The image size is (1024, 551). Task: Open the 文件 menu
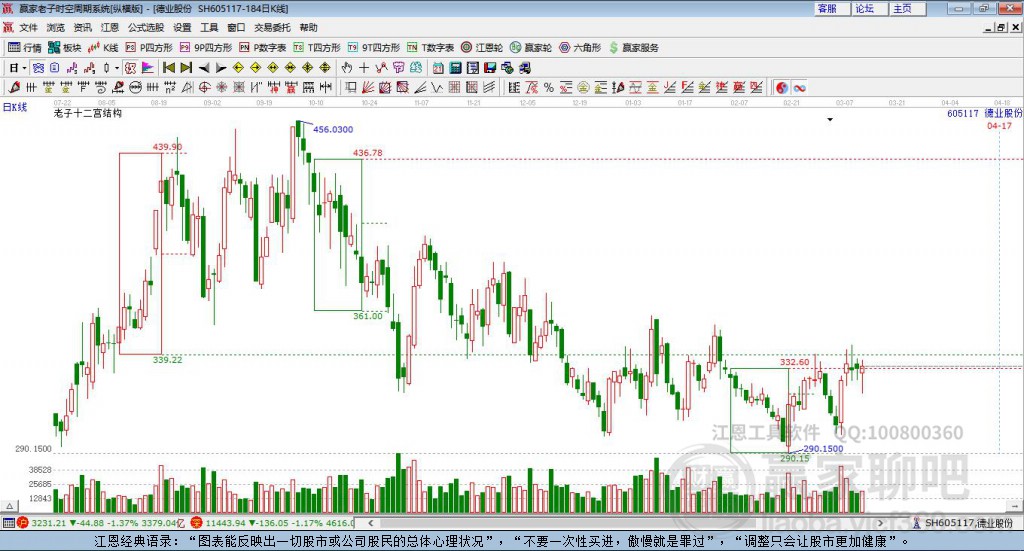tap(28, 27)
